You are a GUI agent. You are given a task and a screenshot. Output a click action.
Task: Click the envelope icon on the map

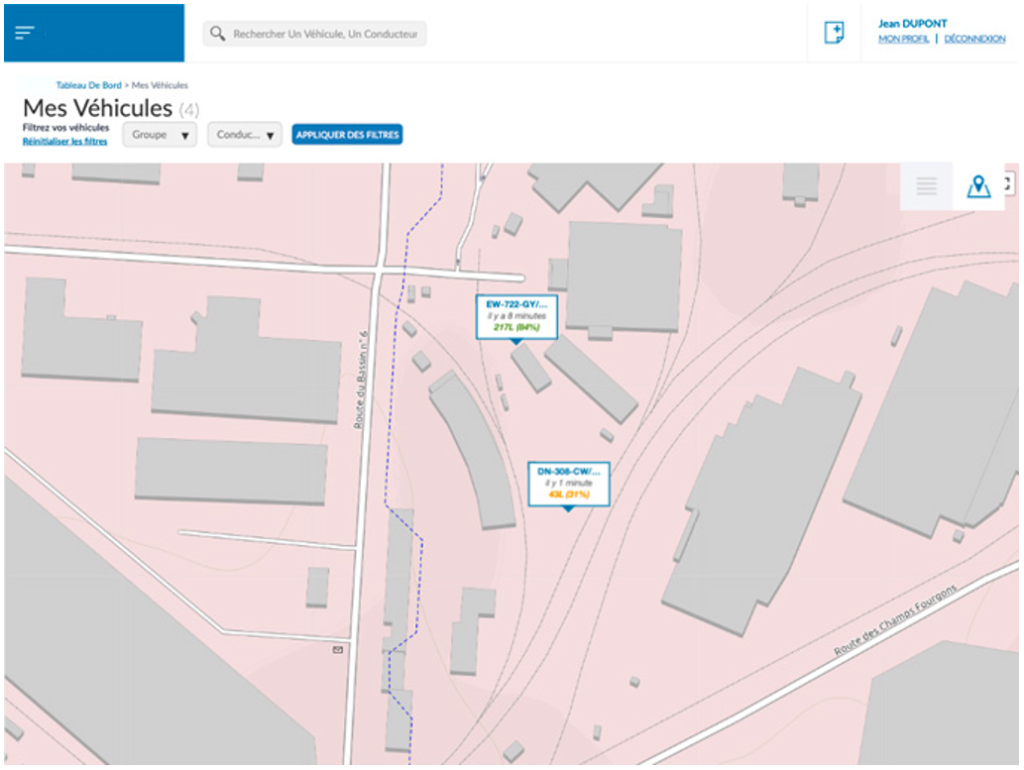click(x=337, y=650)
